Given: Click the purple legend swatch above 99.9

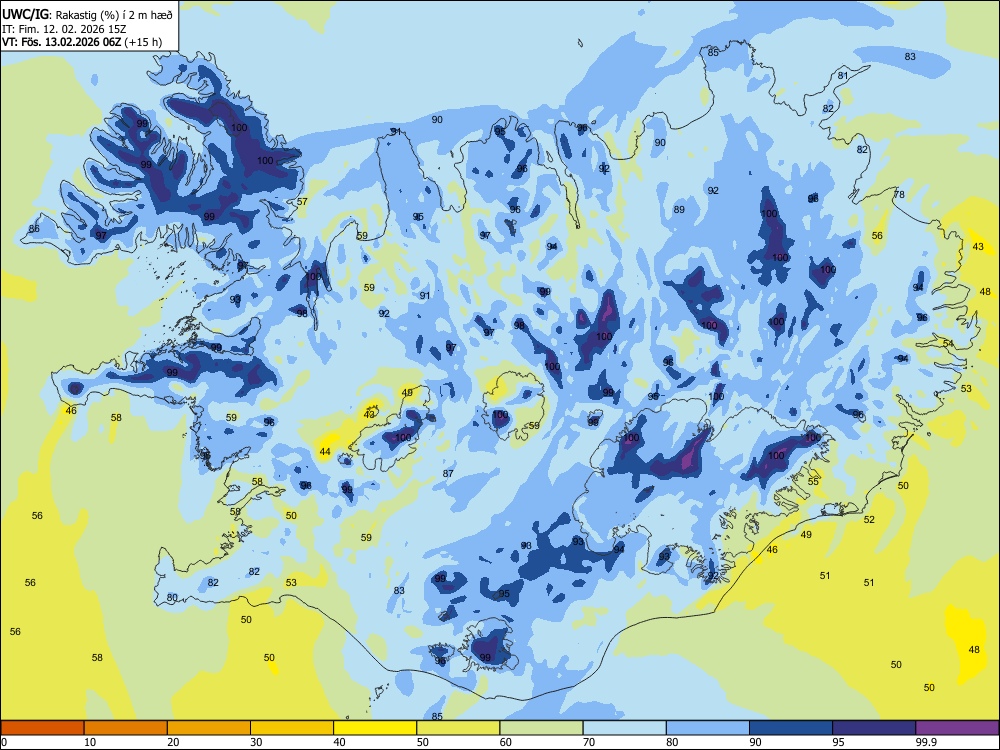Looking at the screenshot, I should point(957,728).
